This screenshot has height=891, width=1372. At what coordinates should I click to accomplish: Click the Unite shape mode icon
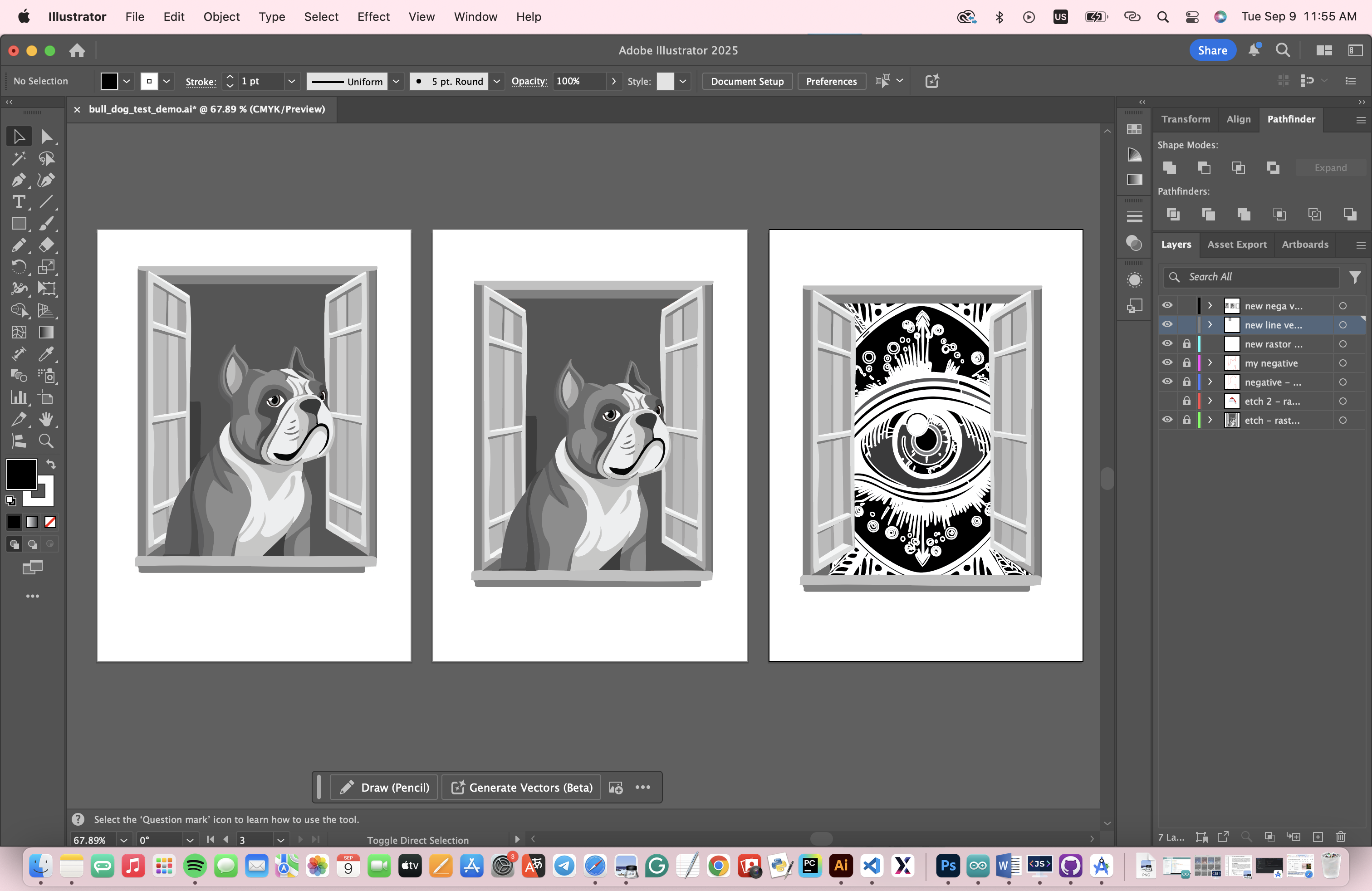pos(1170,168)
